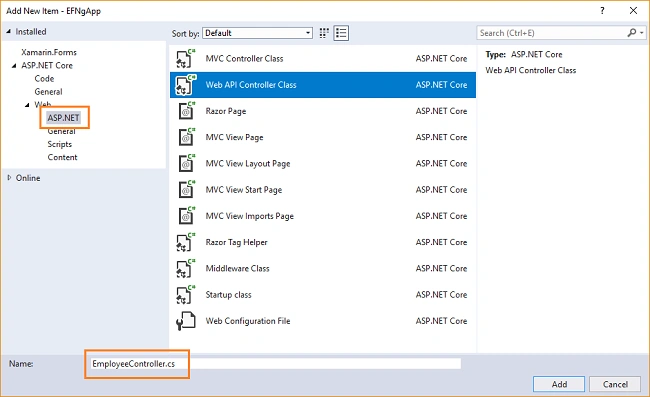Click the search magnifier icon
The height and width of the screenshot is (397, 650).
tap(632, 33)
